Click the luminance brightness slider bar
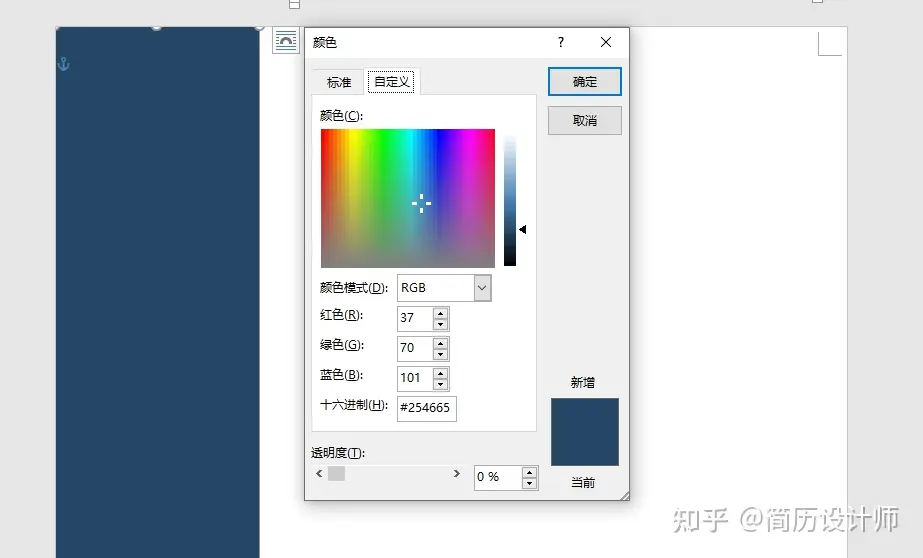This screenshot has width=923, height=558. coord(510,200)
